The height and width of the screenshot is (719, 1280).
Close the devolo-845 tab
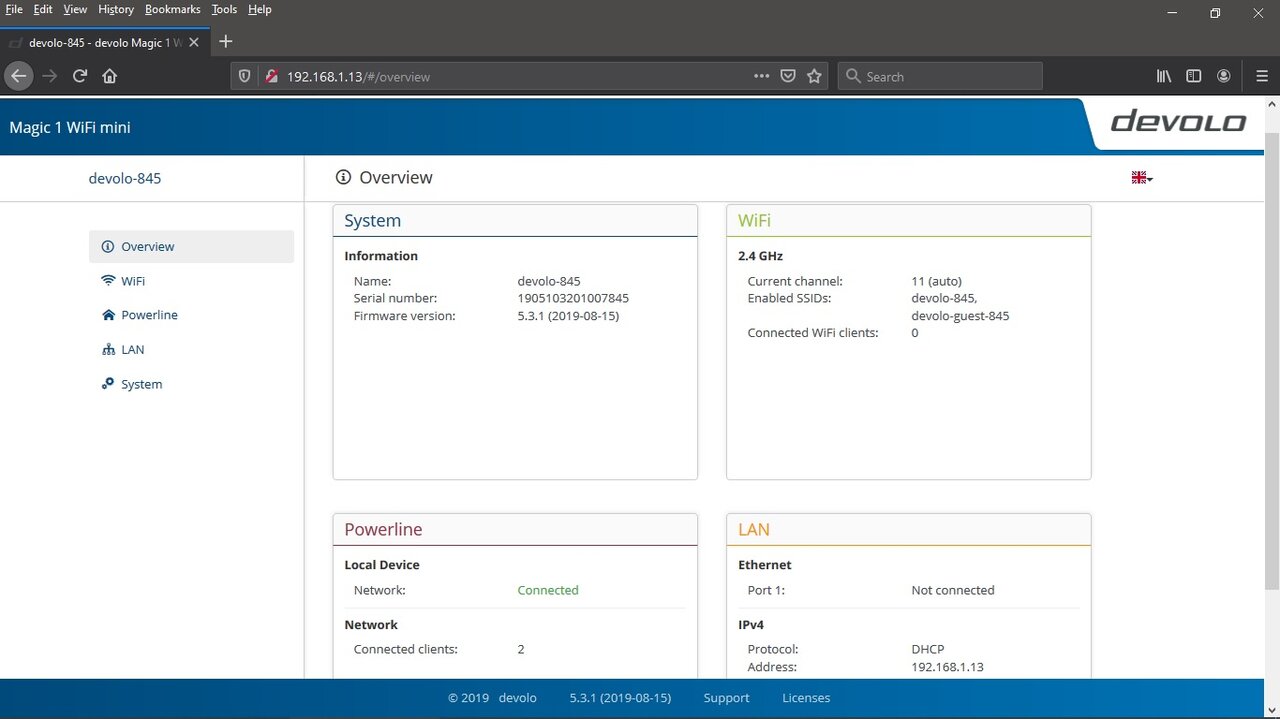[x=194, y=43]
